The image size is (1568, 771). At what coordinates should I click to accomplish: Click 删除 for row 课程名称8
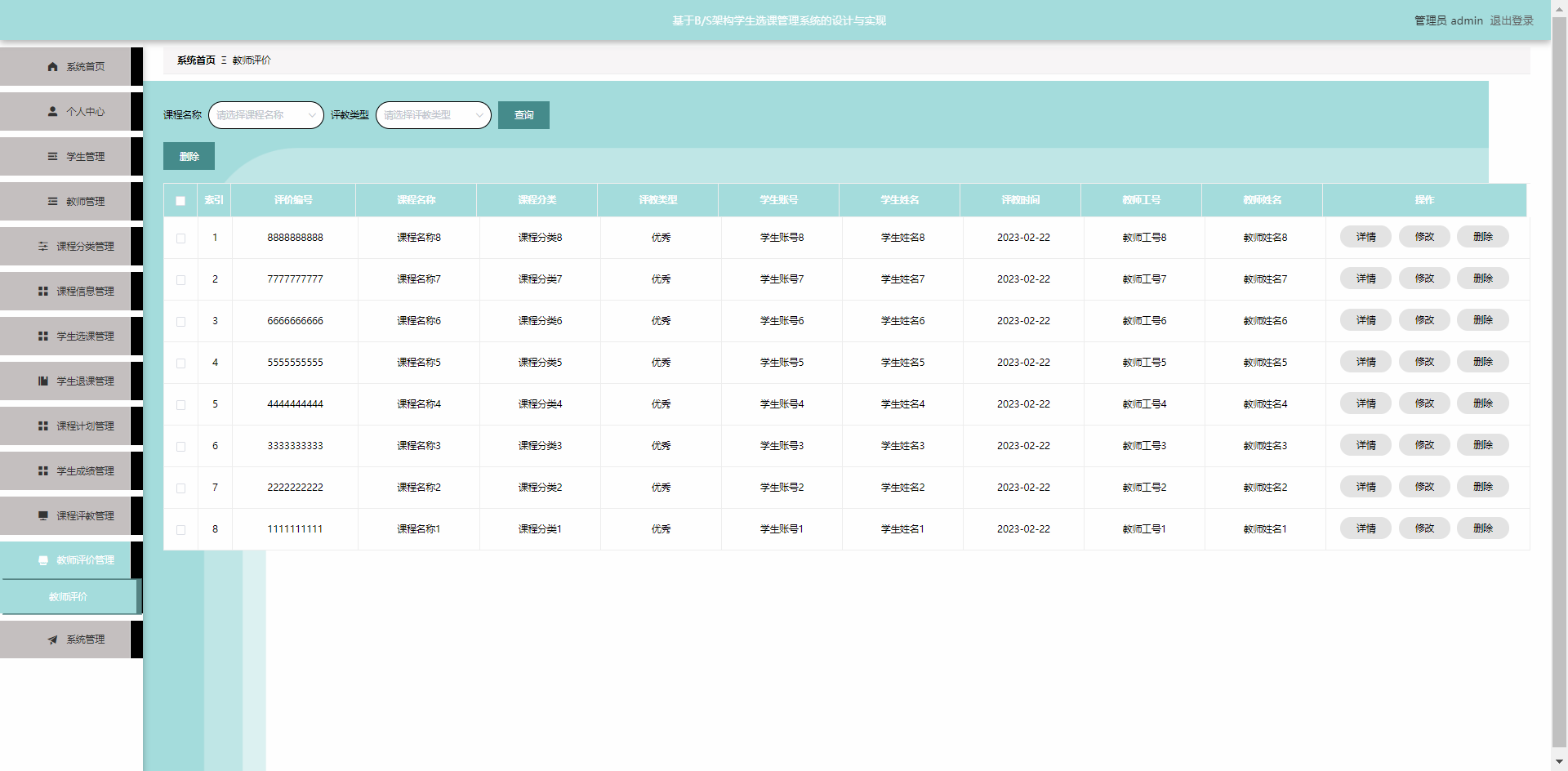(x=1483, y=237)
